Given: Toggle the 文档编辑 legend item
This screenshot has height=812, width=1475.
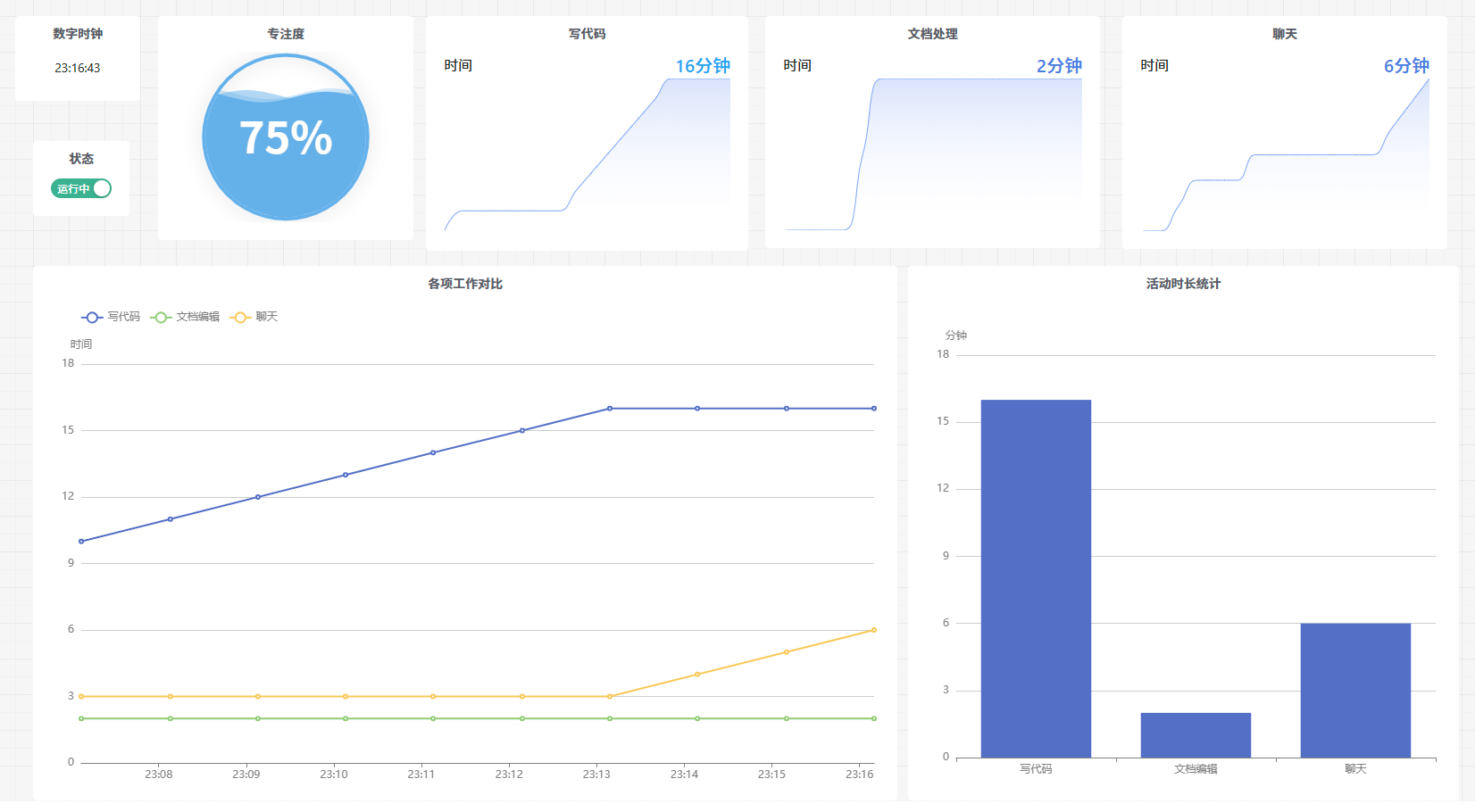Looking at the screenshot, I should click(x=185, y=317).
